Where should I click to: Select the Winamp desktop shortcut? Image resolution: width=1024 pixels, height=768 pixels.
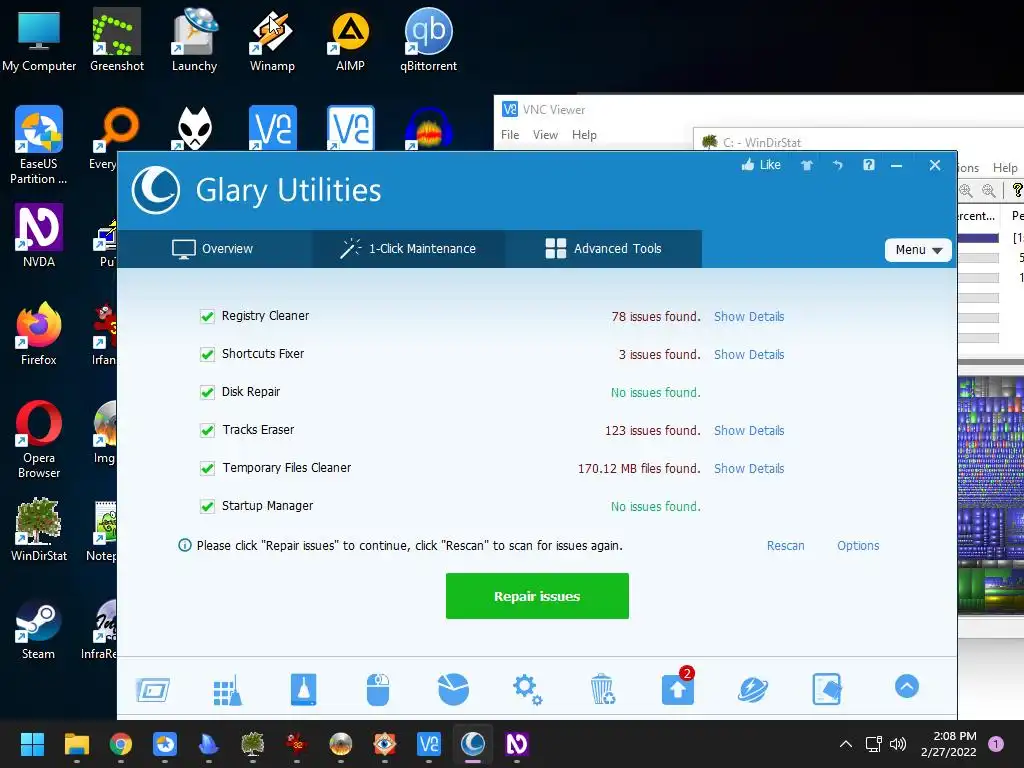(x=272, y=40)
